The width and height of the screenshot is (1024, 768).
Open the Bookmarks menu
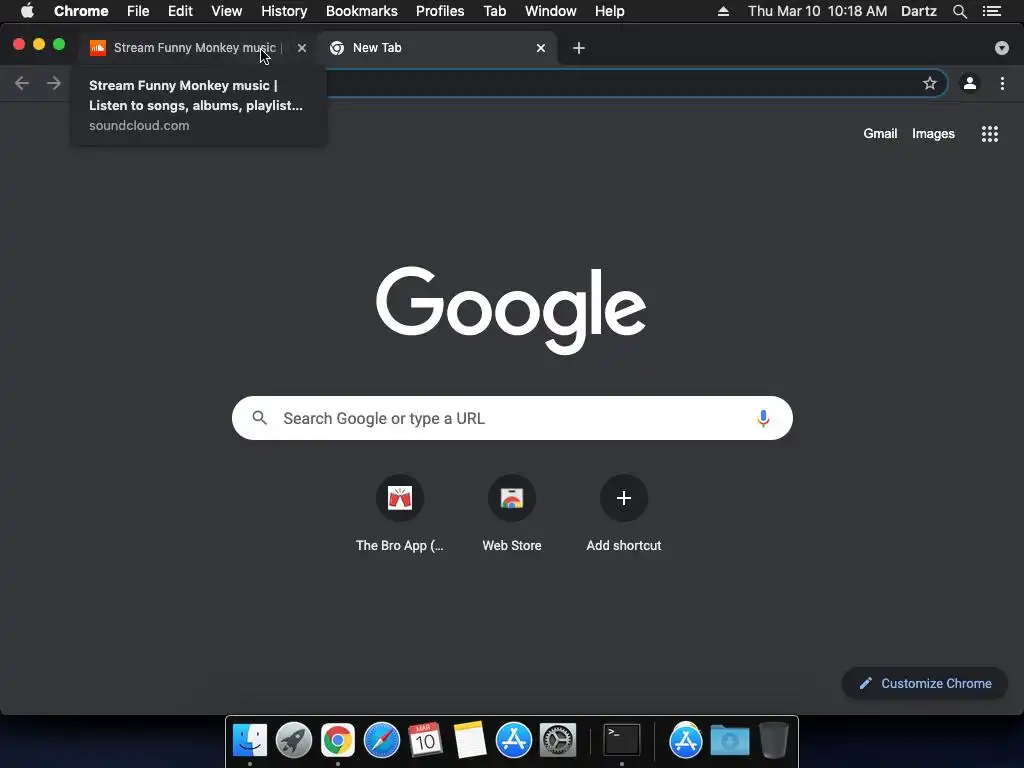pos(362,11)
